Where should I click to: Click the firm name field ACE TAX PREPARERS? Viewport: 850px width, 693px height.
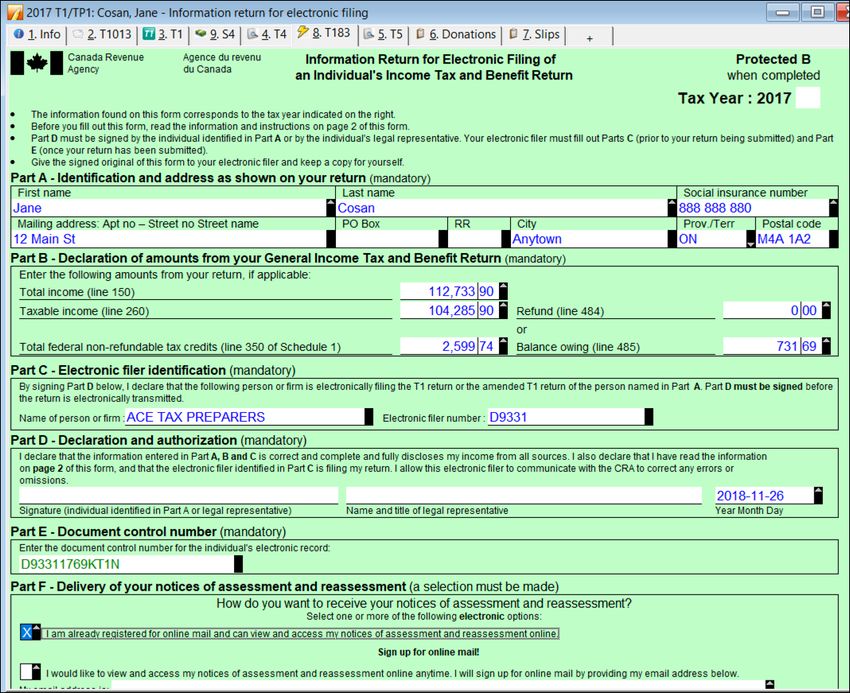pyautogui.click(x=245, y=417)
